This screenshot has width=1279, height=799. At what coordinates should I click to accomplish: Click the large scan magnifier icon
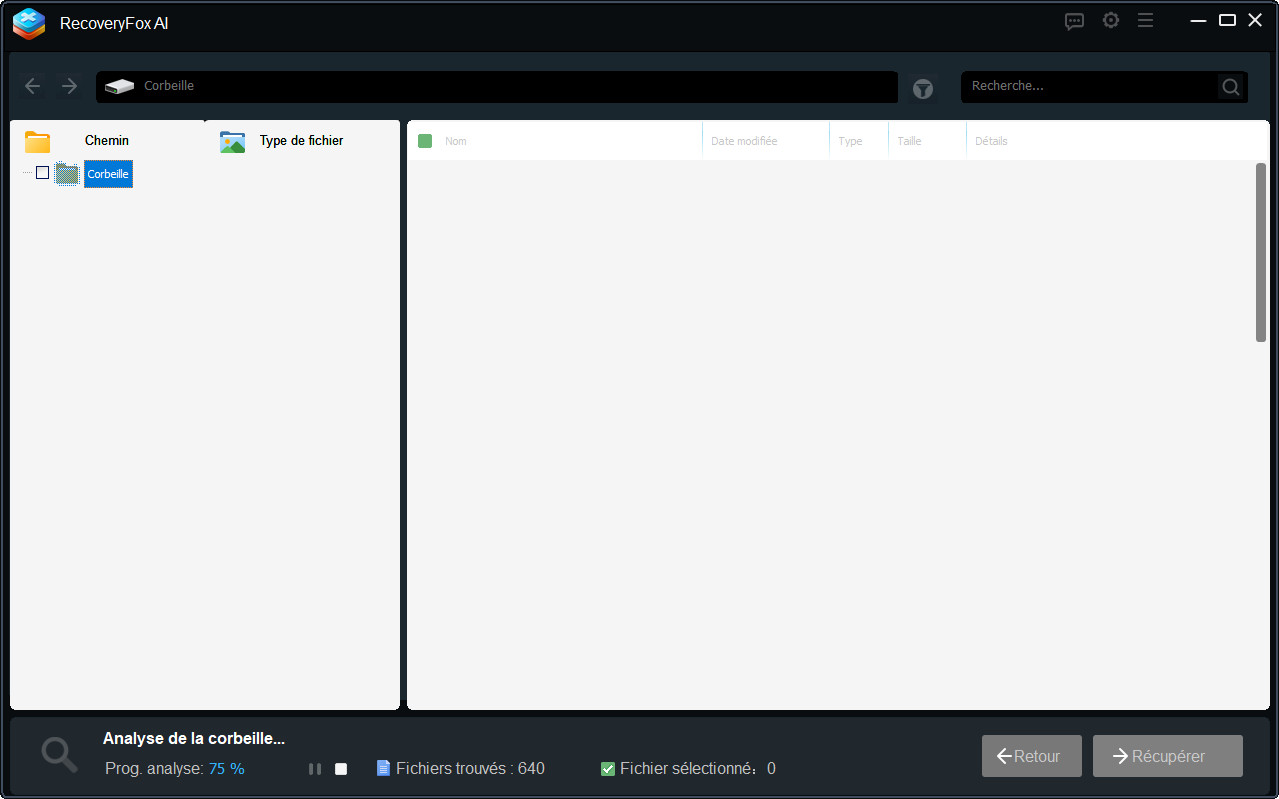coord(60,755)
